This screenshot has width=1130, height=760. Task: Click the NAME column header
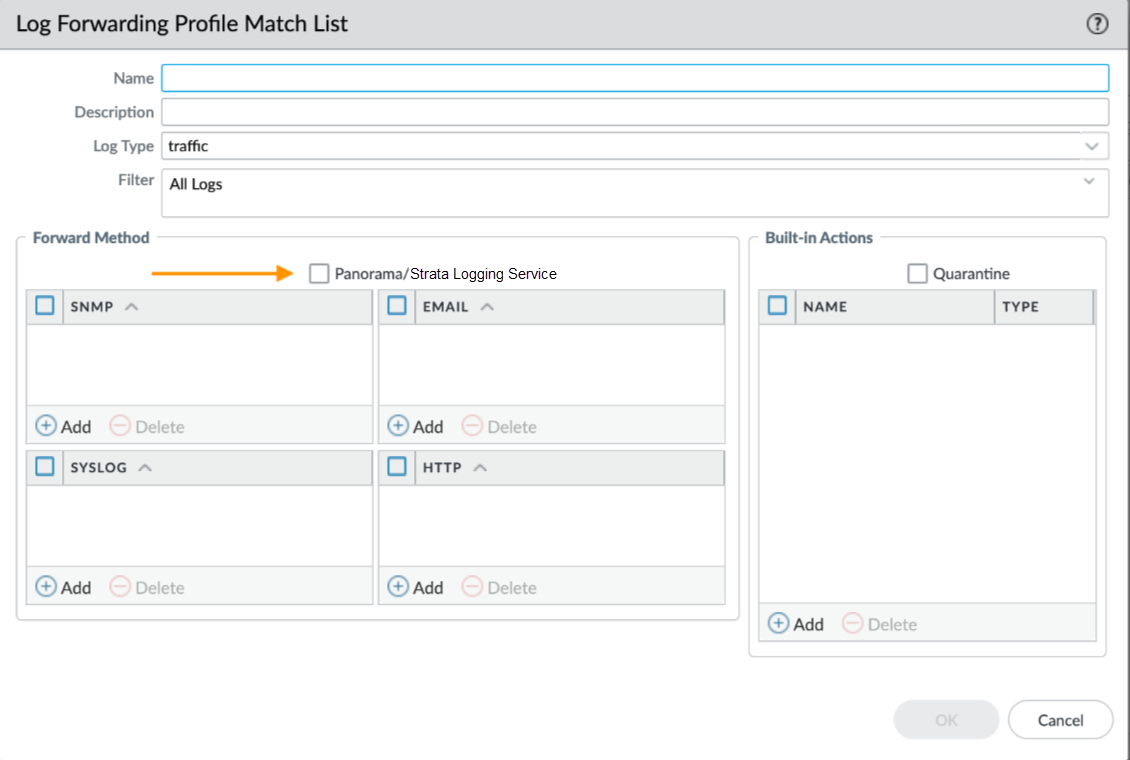pyautogui.click(x=825, y=307)
